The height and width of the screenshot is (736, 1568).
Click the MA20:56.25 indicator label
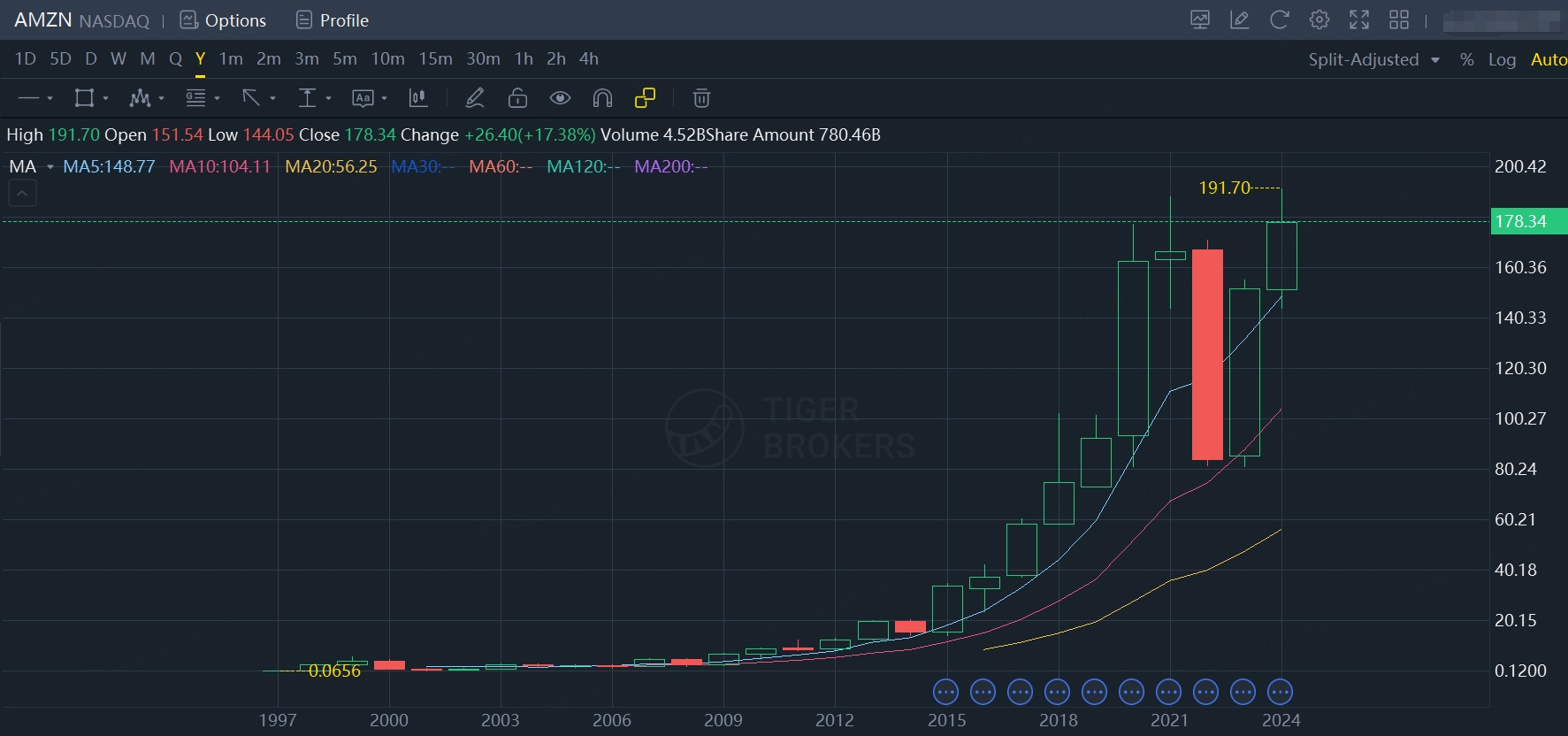point(331,166)
